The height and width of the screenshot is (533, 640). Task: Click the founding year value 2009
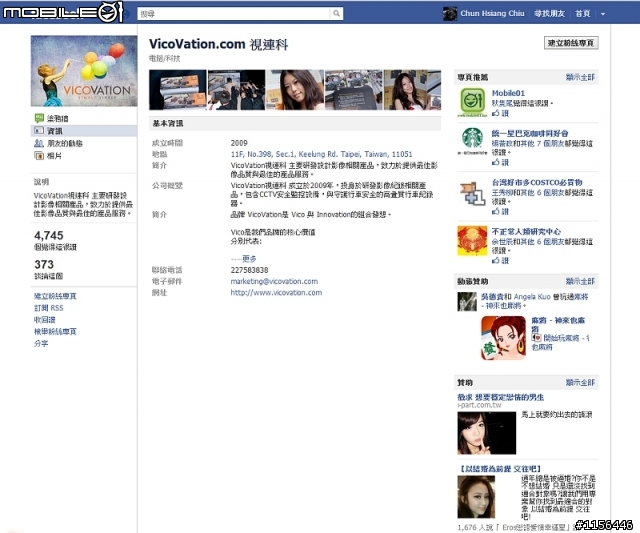point(239,143)
